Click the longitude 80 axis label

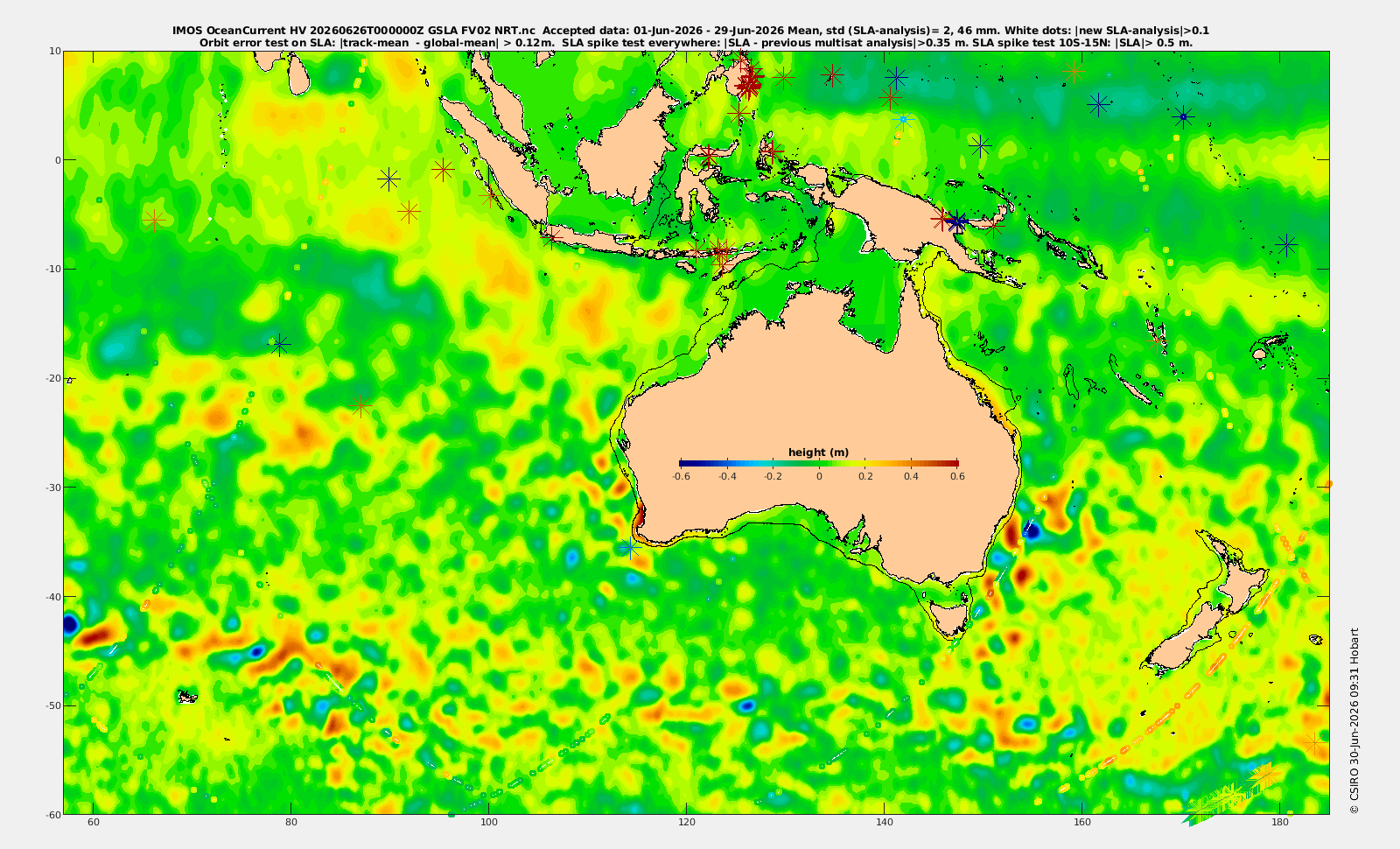pos(291,823)
